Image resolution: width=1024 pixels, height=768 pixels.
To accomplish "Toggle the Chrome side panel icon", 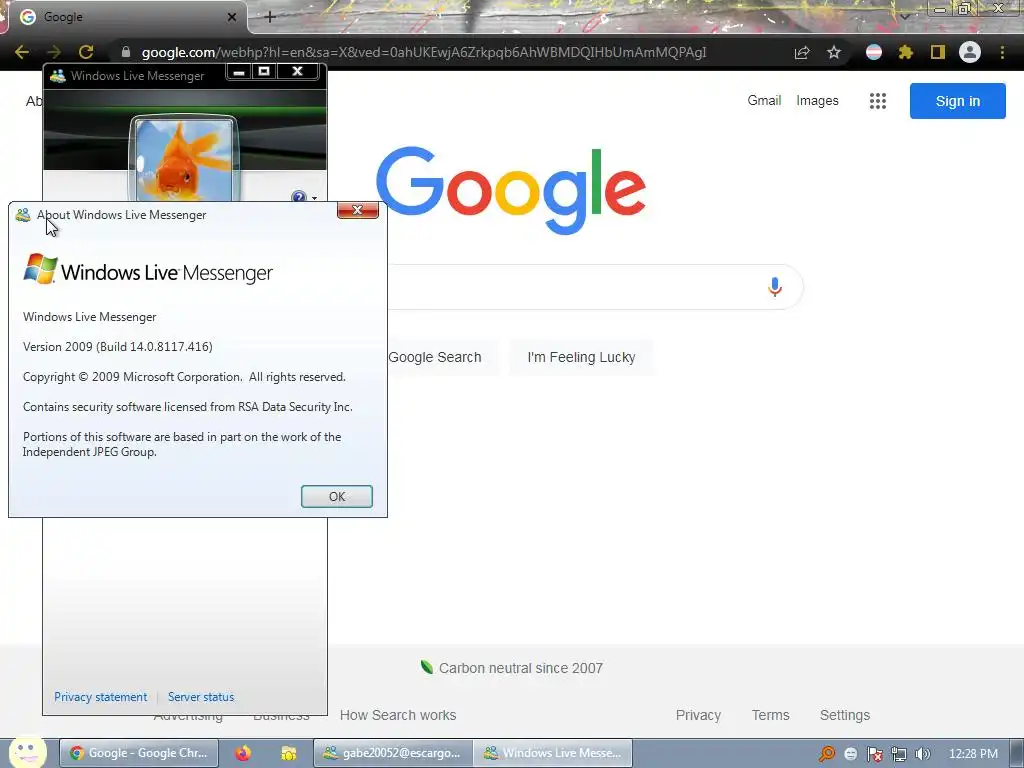I will (938, 52).
